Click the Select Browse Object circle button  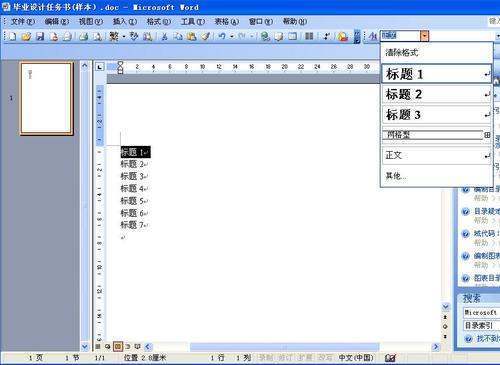coord(445,327)
